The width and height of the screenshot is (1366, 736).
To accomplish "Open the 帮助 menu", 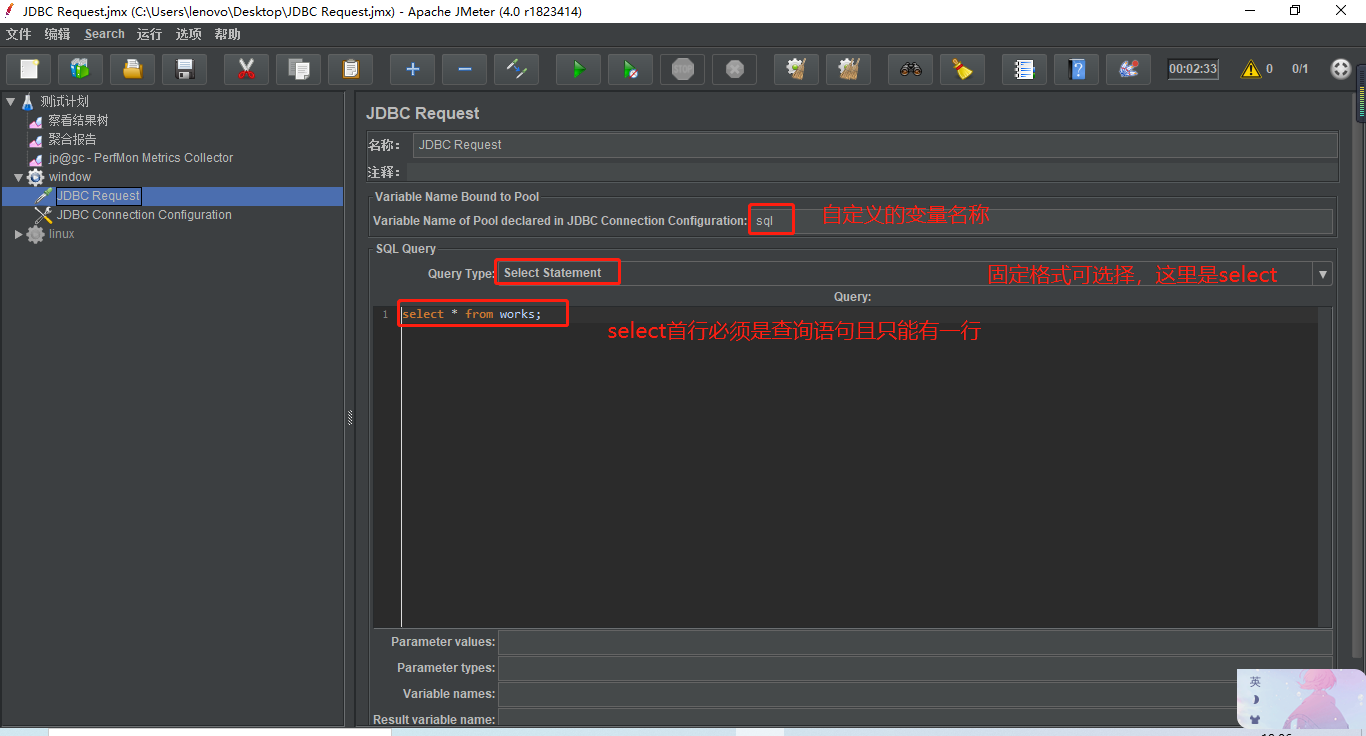I will point(227,34).
